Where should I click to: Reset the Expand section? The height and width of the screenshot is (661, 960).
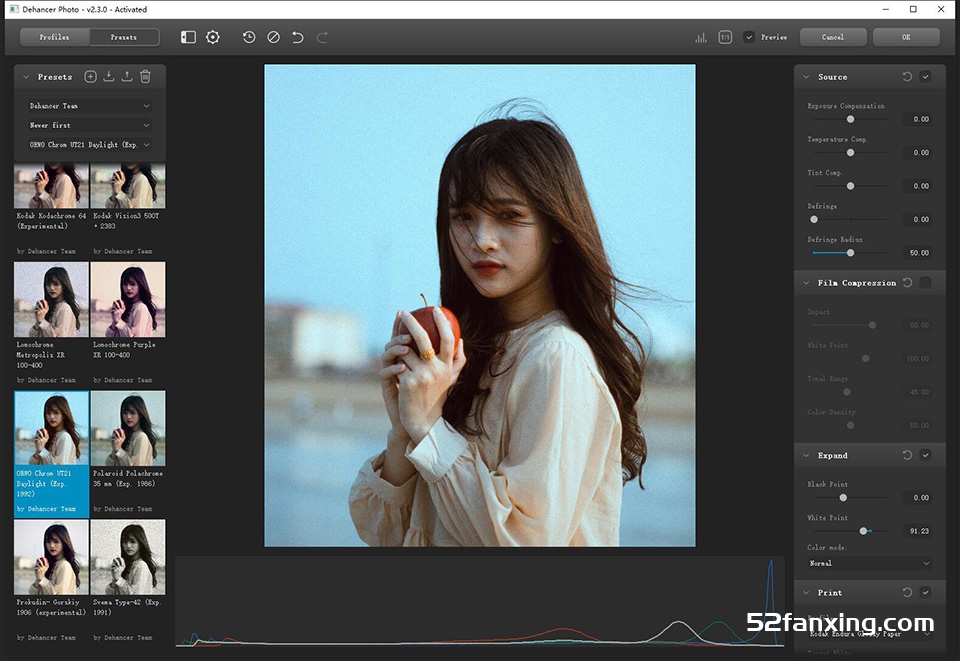(x=907, y=455)
